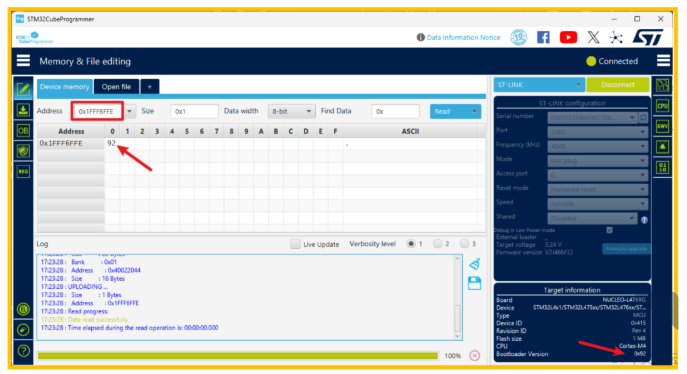
Task: Click the Size input field
Action: coord(194,111)
